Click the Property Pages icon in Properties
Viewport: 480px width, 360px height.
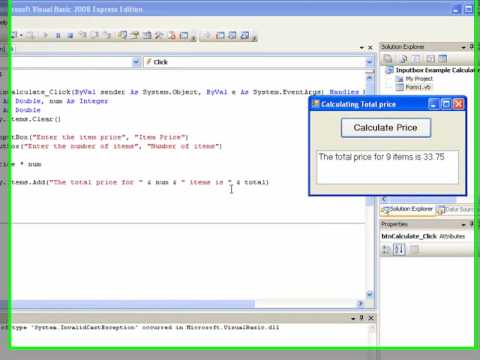(414, 249)
